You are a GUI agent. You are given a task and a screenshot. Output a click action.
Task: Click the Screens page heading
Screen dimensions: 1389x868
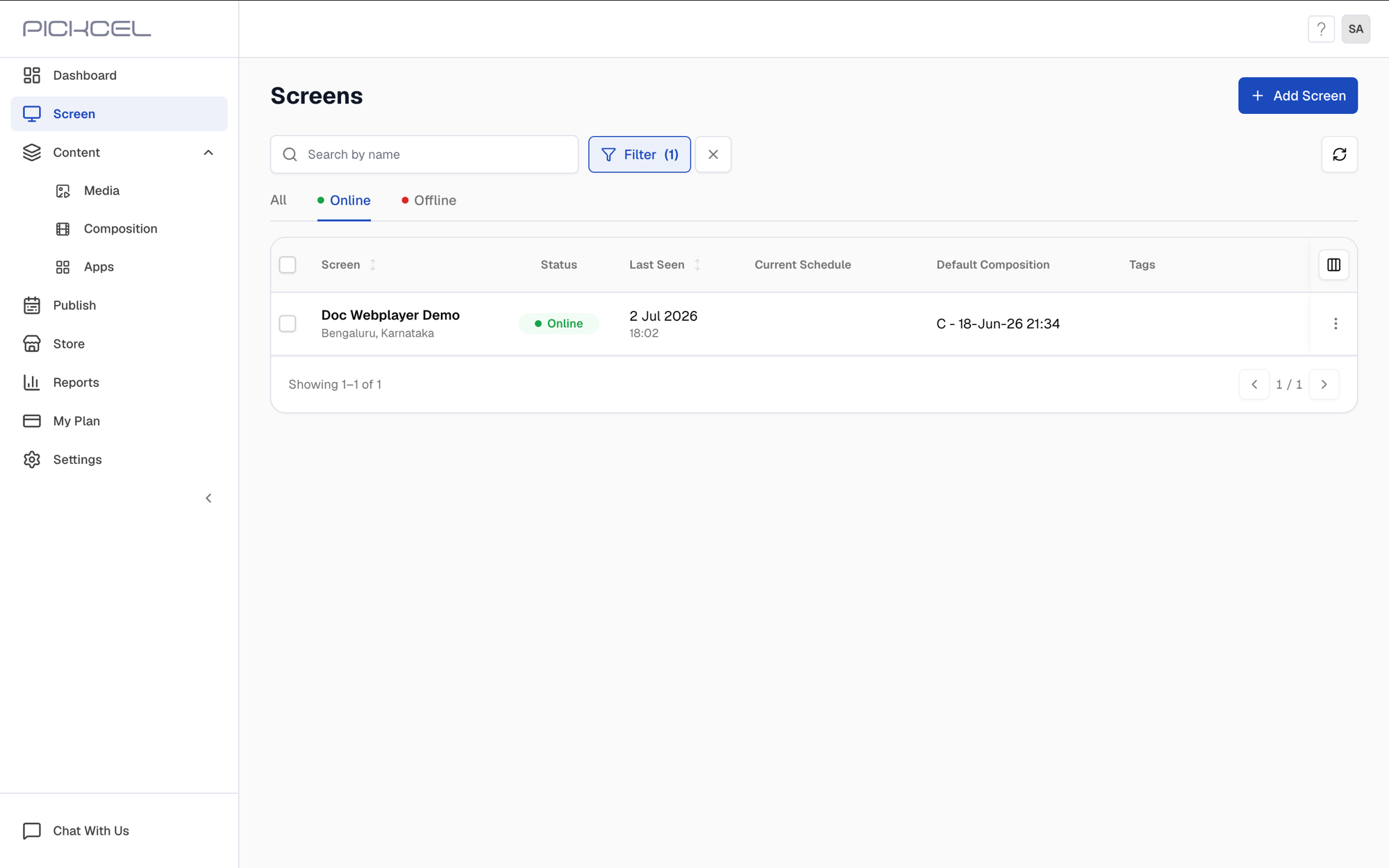[317, 96]
